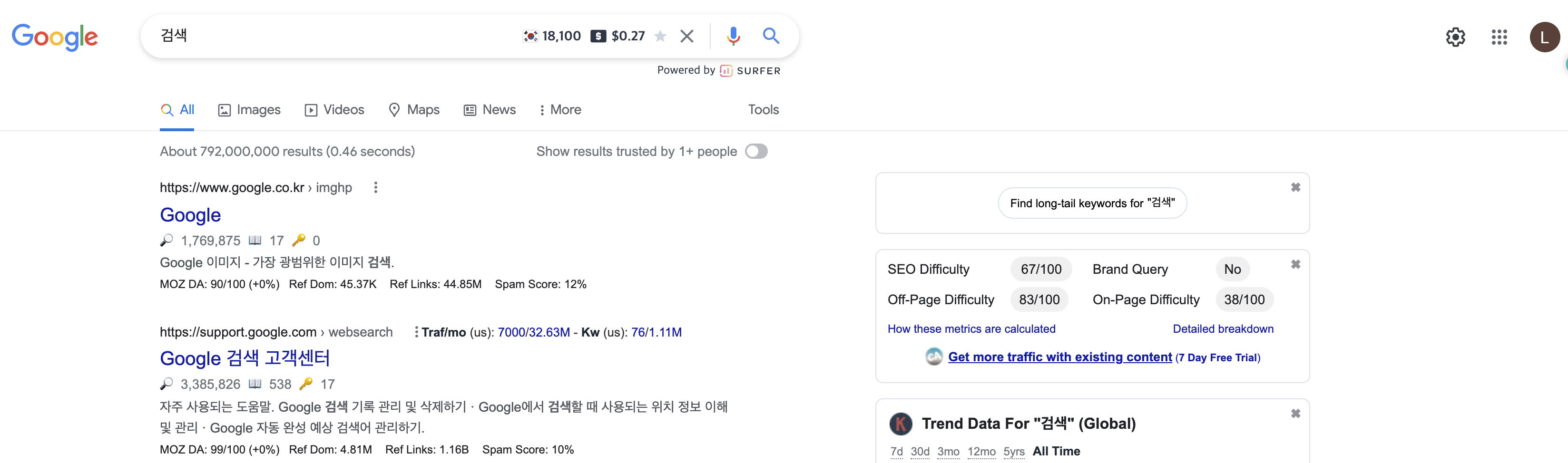Switch to Images tab
Image resolution: width=1568 pixels, height=463 pixels.
pyautogui.click(x=250, y=109)
